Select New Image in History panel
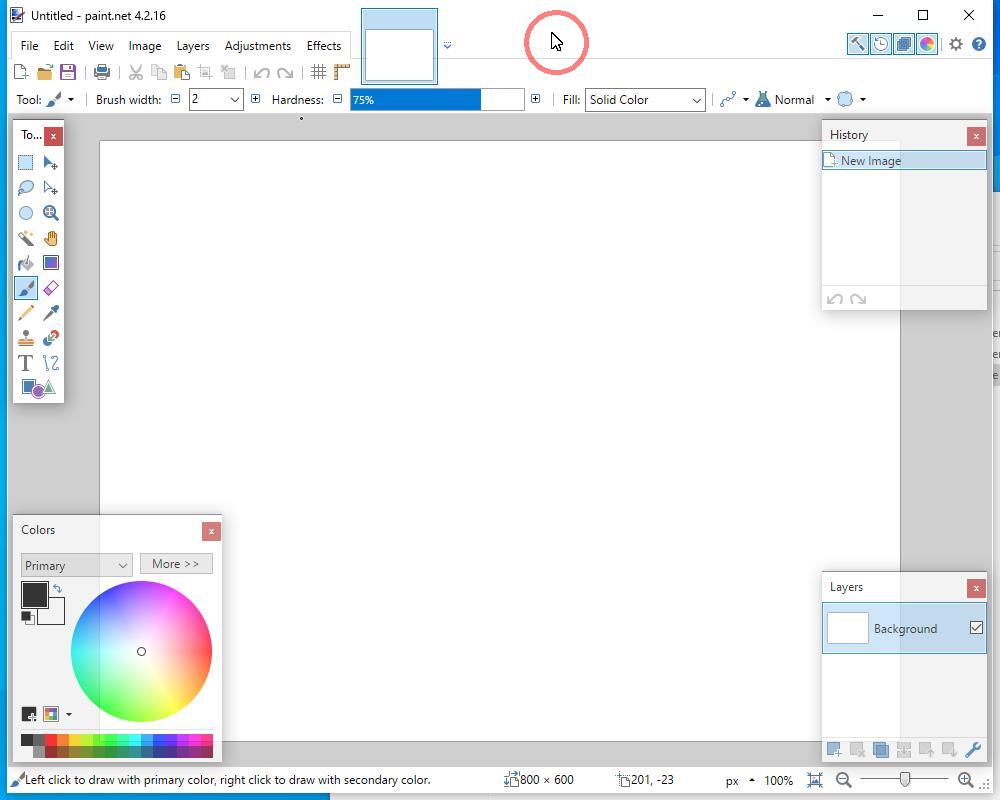 [870, 161]
